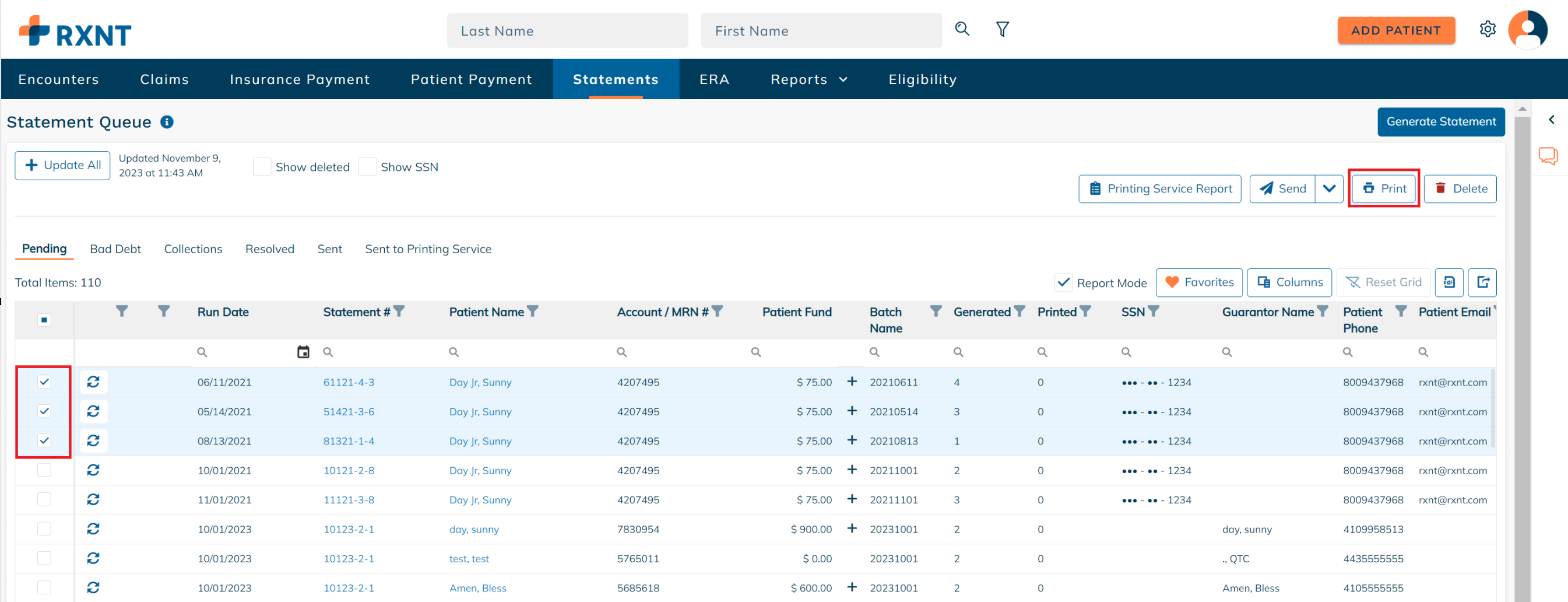1568x602 pixels.
Task: Check the row for statement 11121-3-8
Action: 44,499
